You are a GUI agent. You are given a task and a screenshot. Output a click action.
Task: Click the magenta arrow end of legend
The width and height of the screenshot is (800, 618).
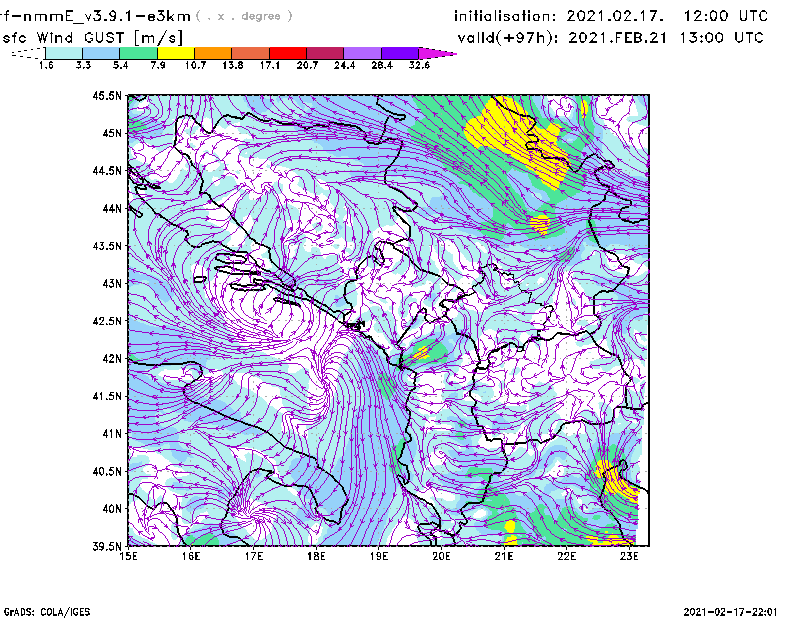pos(437,53)
